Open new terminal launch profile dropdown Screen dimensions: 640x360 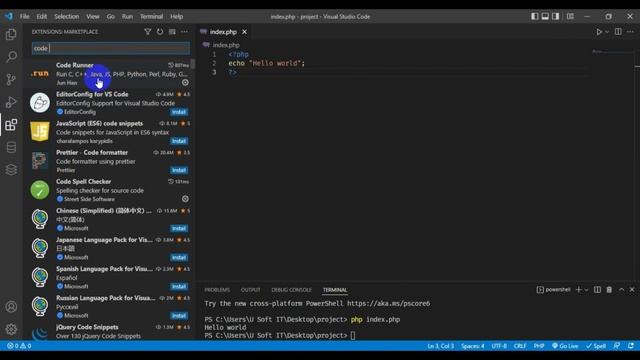click(x=587, y=290)
